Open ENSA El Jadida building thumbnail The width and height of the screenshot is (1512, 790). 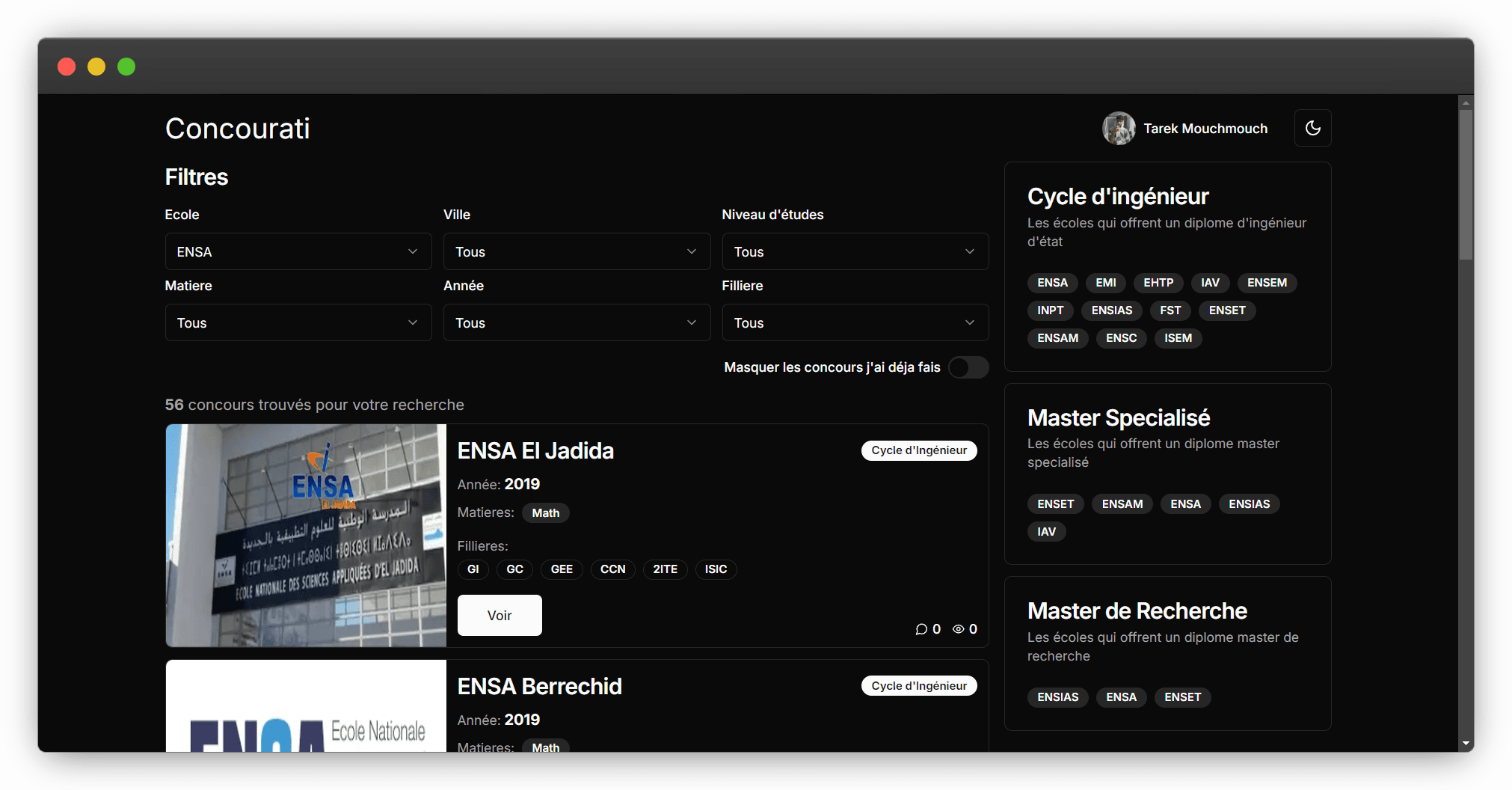306,536
